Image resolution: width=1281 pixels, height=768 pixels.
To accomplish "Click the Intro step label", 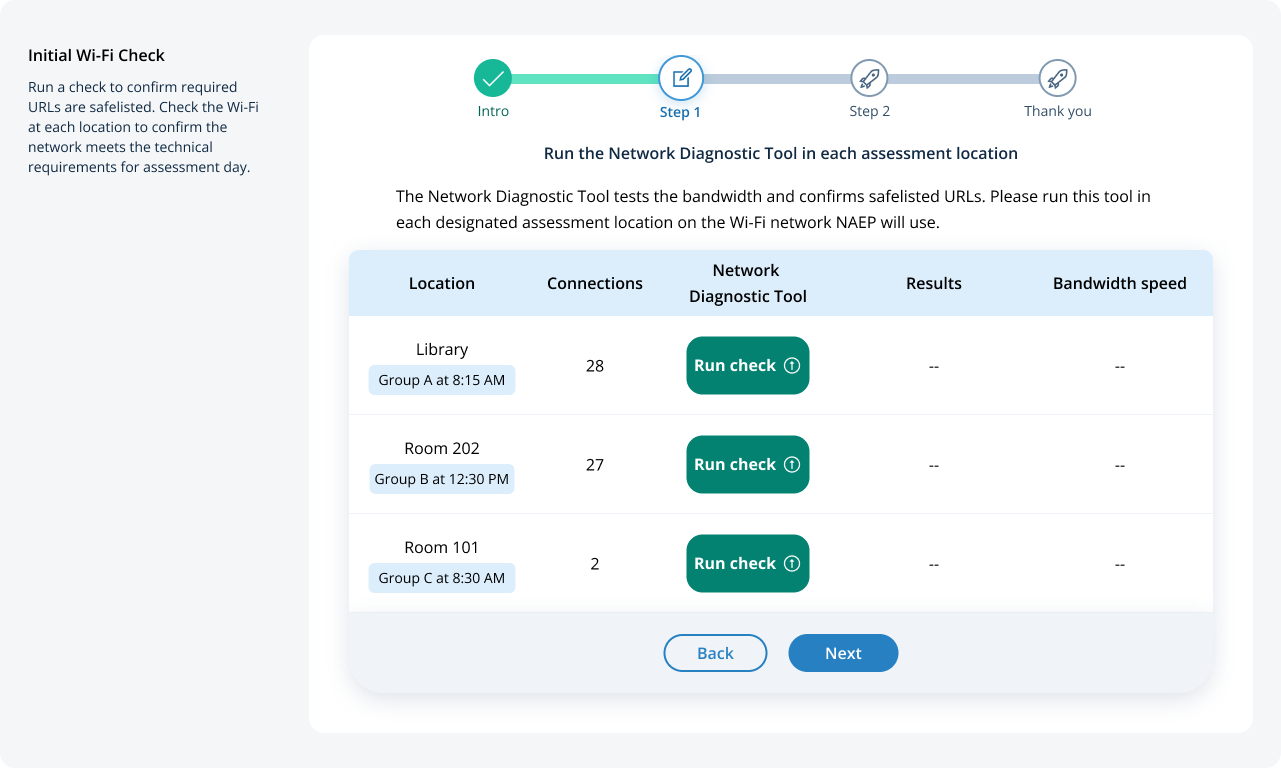I will coord(493,111).
